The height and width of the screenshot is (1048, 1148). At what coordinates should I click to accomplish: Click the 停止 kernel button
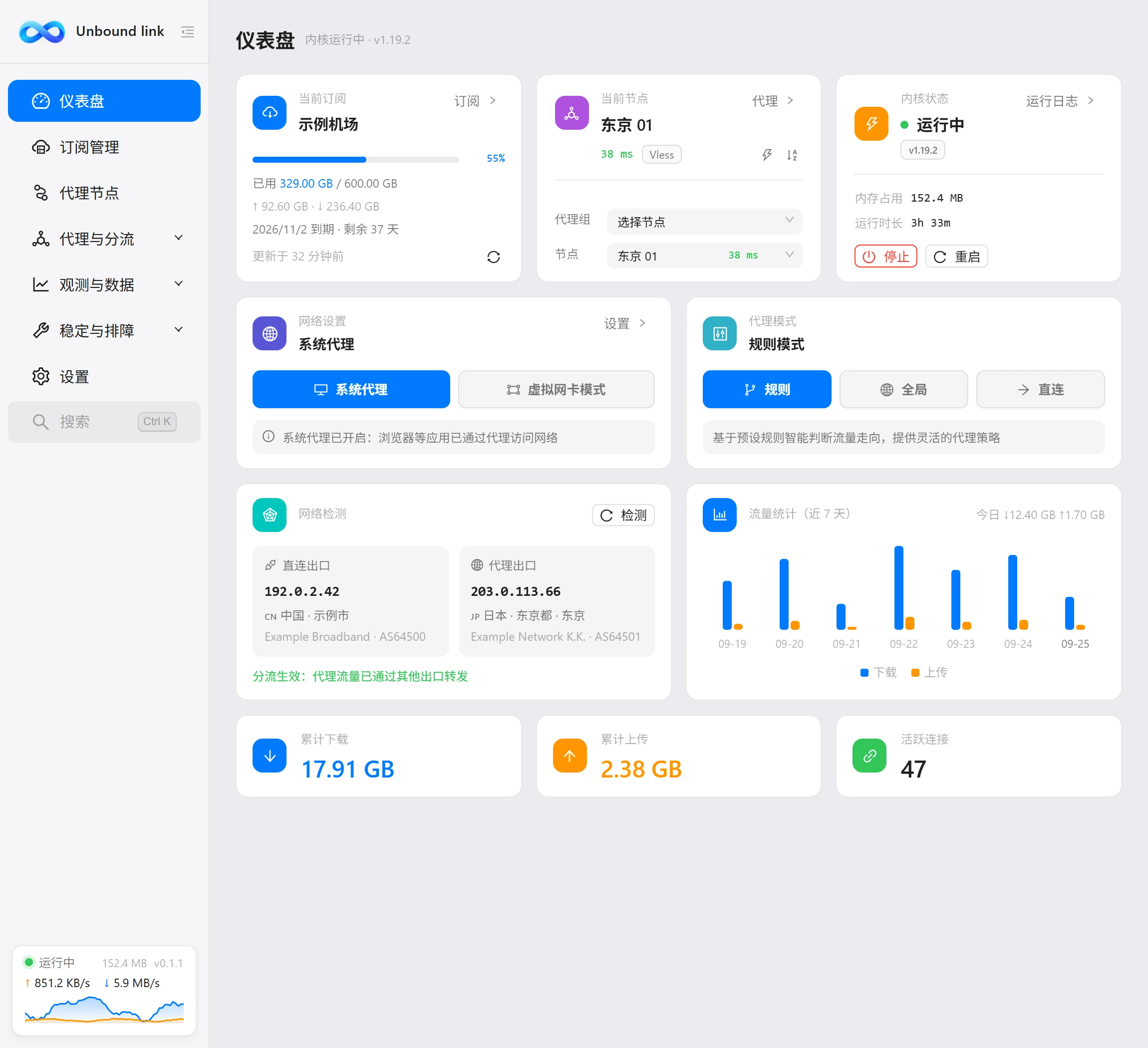point(886,256)
